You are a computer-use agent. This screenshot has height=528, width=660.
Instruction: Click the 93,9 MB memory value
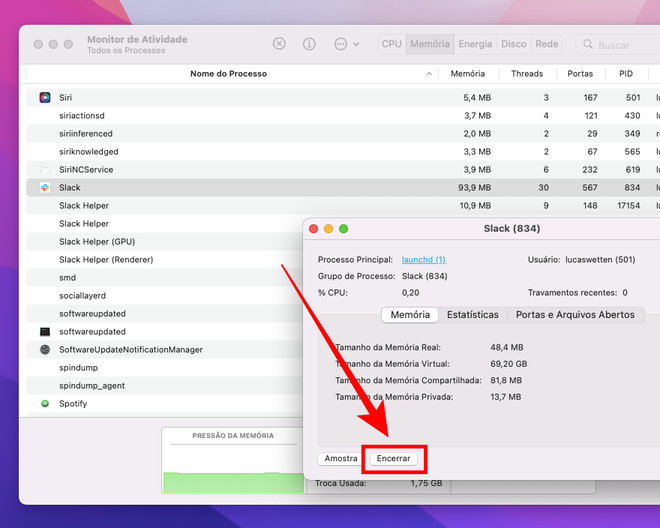coord(474,188)
